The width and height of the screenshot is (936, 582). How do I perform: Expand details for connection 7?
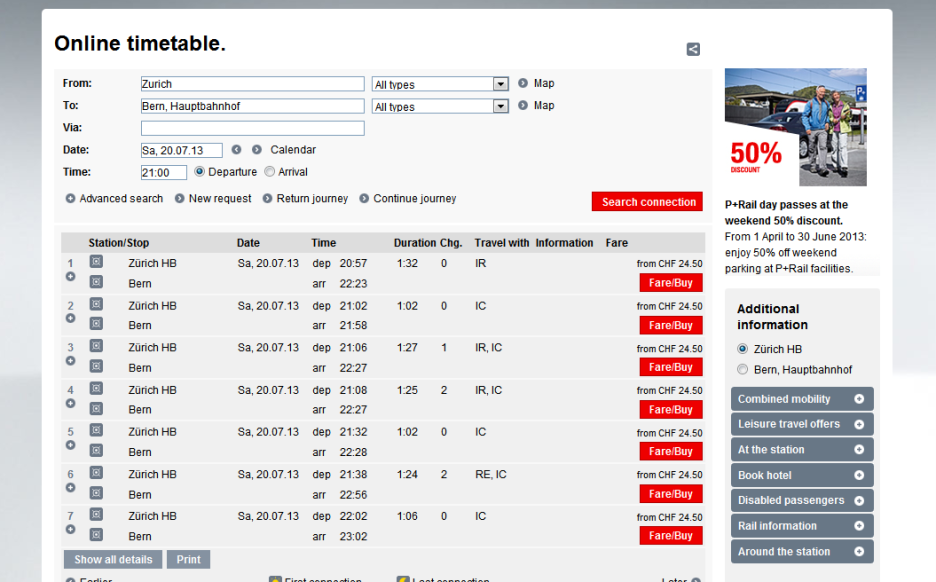pos(70,529)
